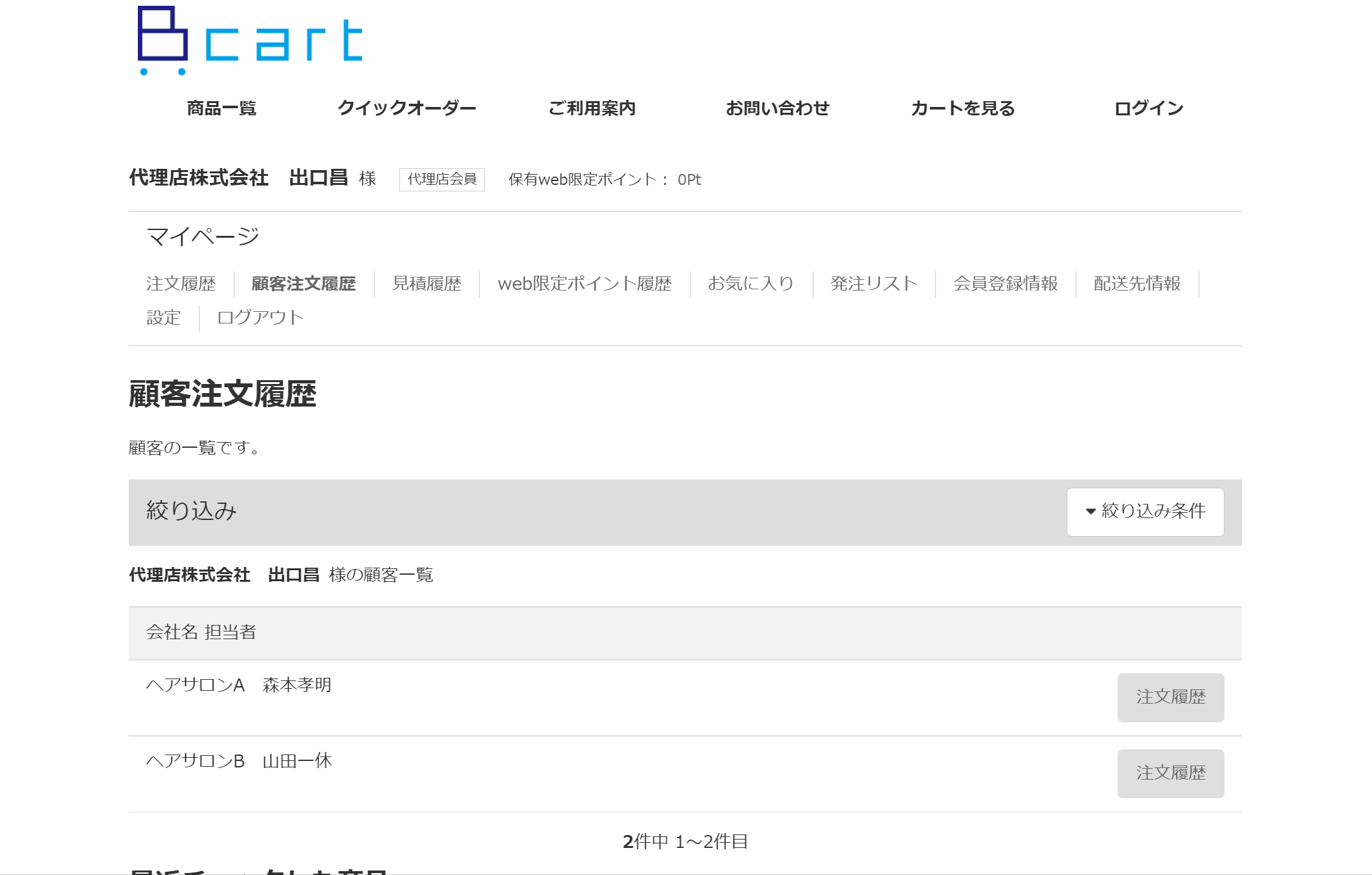Image resolution: width=1372 pixels, height=875 pixels.
Task: Select the 顧客注文履歴 tab
Action: click(x=303, y=284)
